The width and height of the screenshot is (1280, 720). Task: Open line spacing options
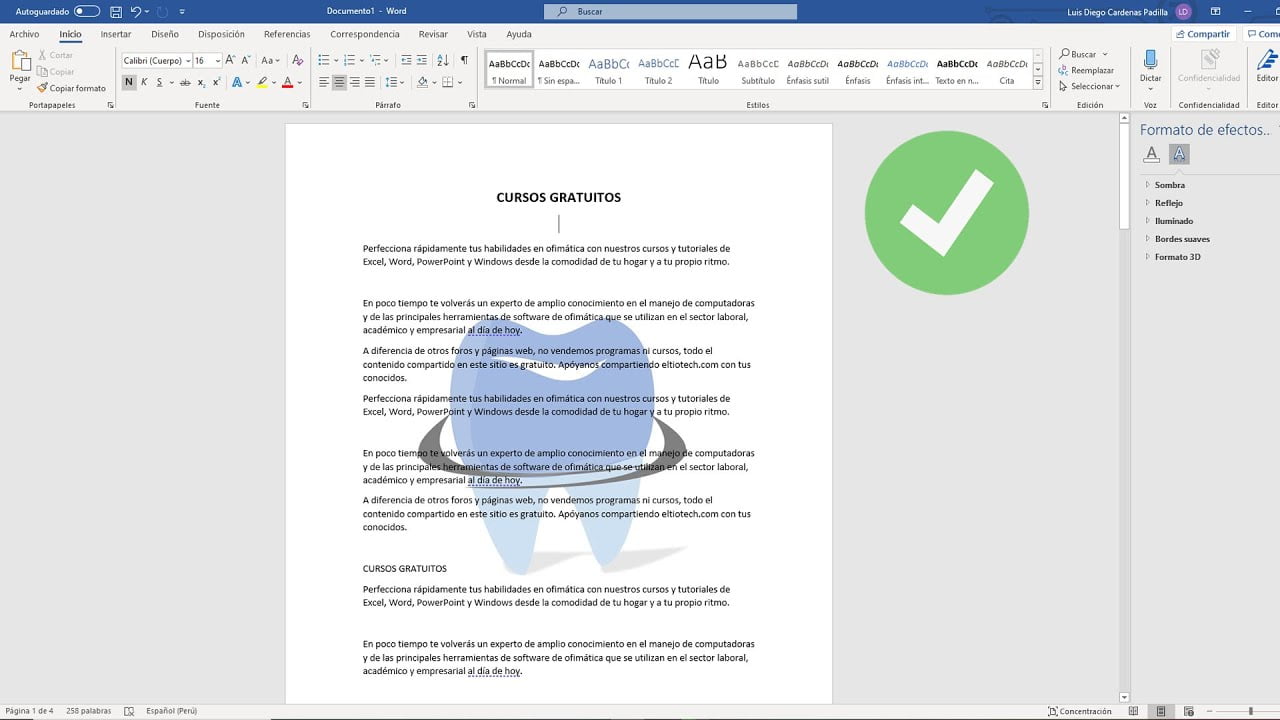[x=392, y=82]
